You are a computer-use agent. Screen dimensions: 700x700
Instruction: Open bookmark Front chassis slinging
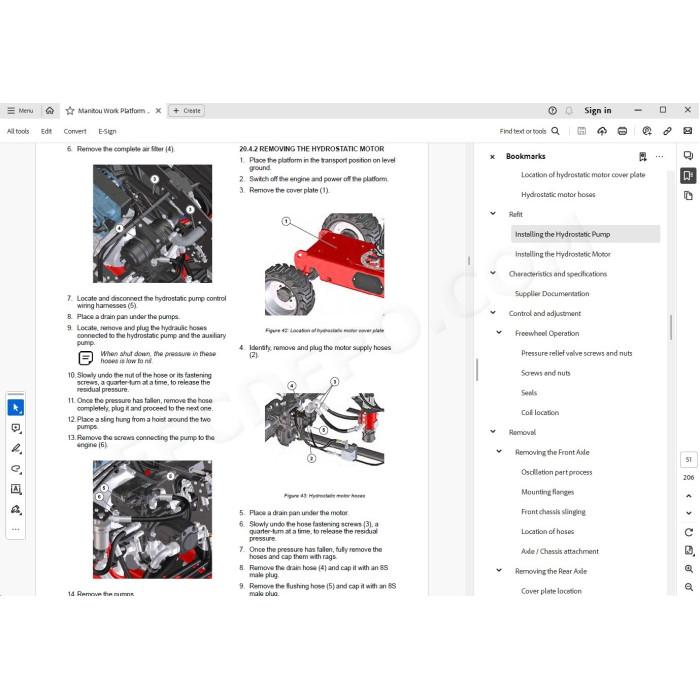coord(553,511)
